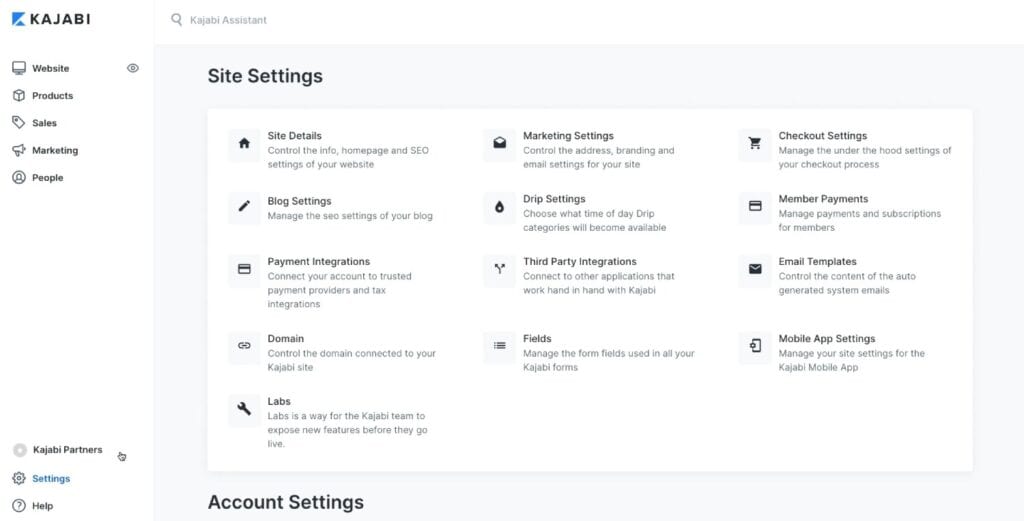Screen dimensions: 1024x521
Task: Open Drip Settings
Action: click(x=554, y=199)
